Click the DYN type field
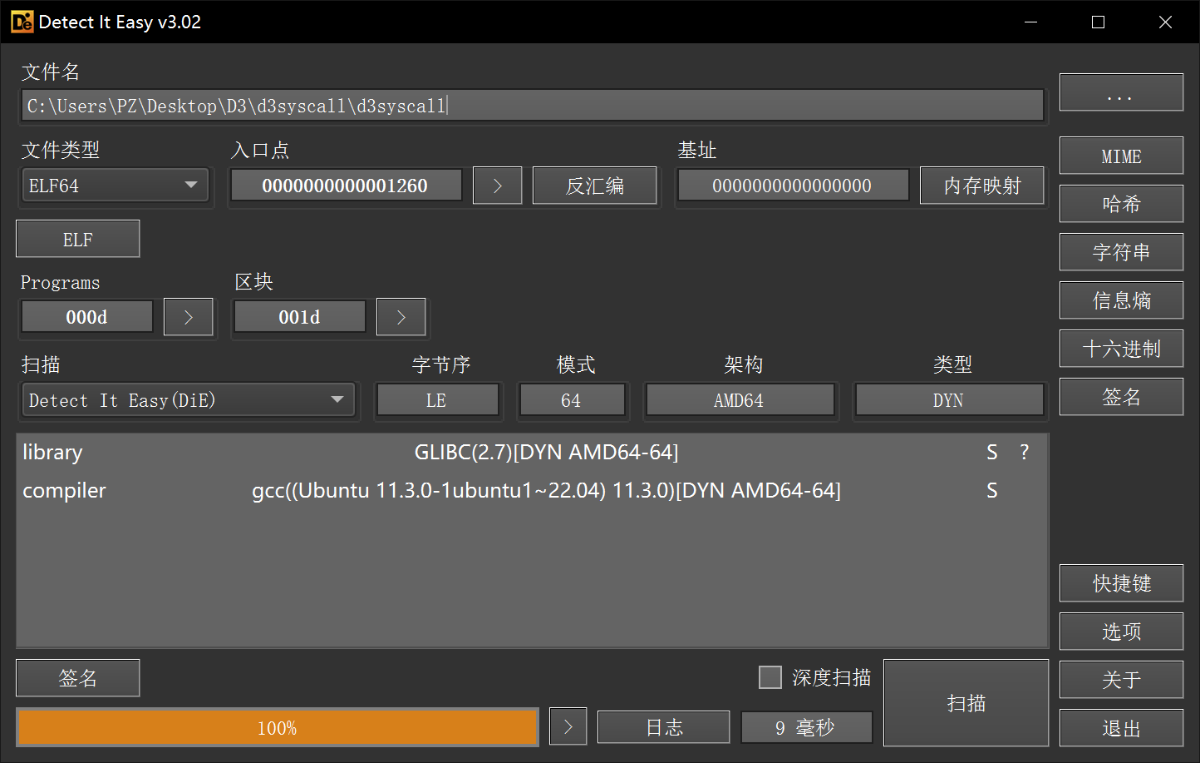Screen dimensions: 1200x763 (948, 400)
